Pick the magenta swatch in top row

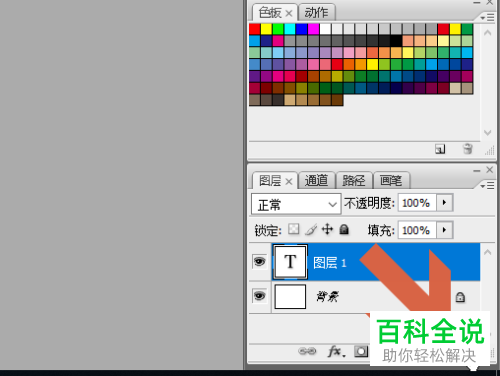tap(313, 29)
